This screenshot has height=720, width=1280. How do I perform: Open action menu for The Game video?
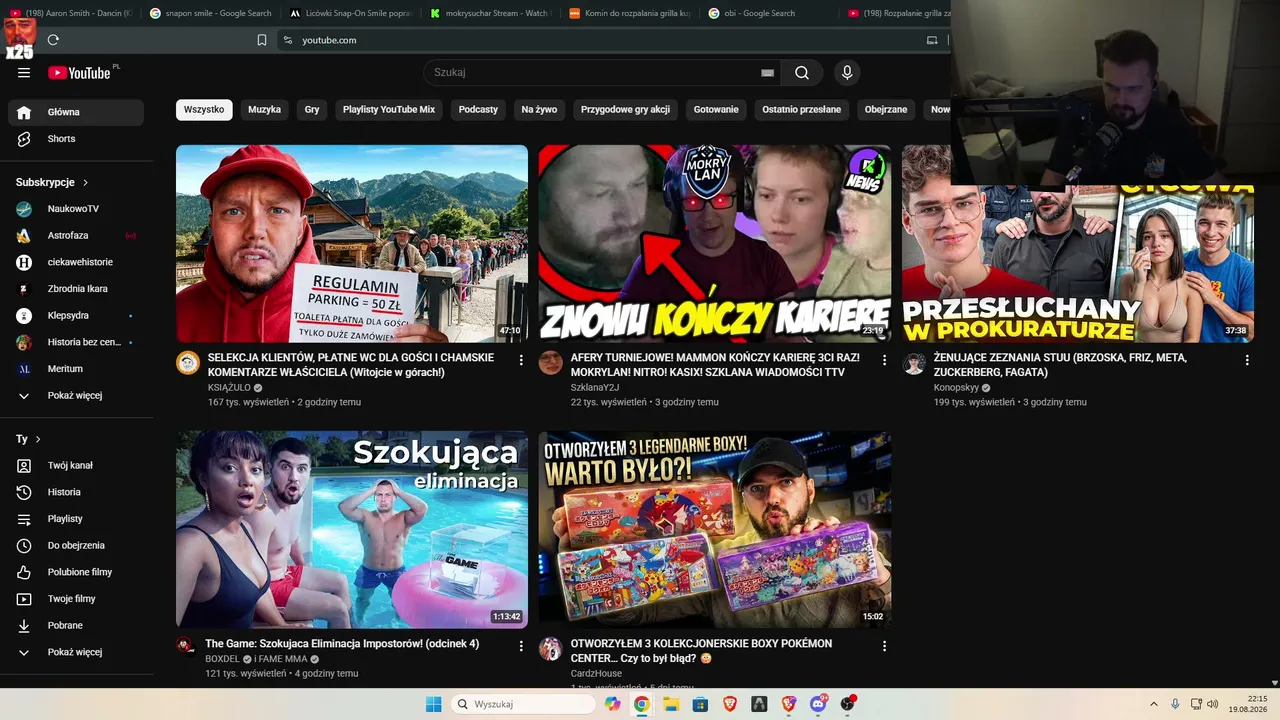pyautogui.click(x=521, y=646)
